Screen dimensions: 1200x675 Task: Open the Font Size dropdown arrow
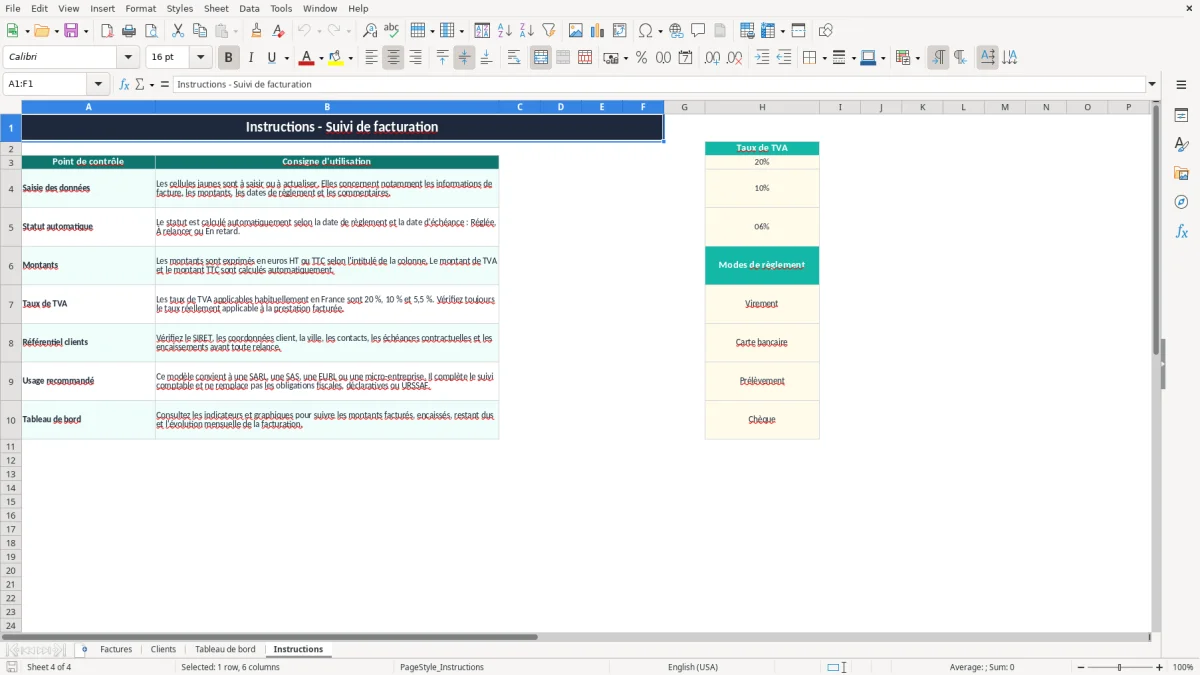[x=200, y=58]
